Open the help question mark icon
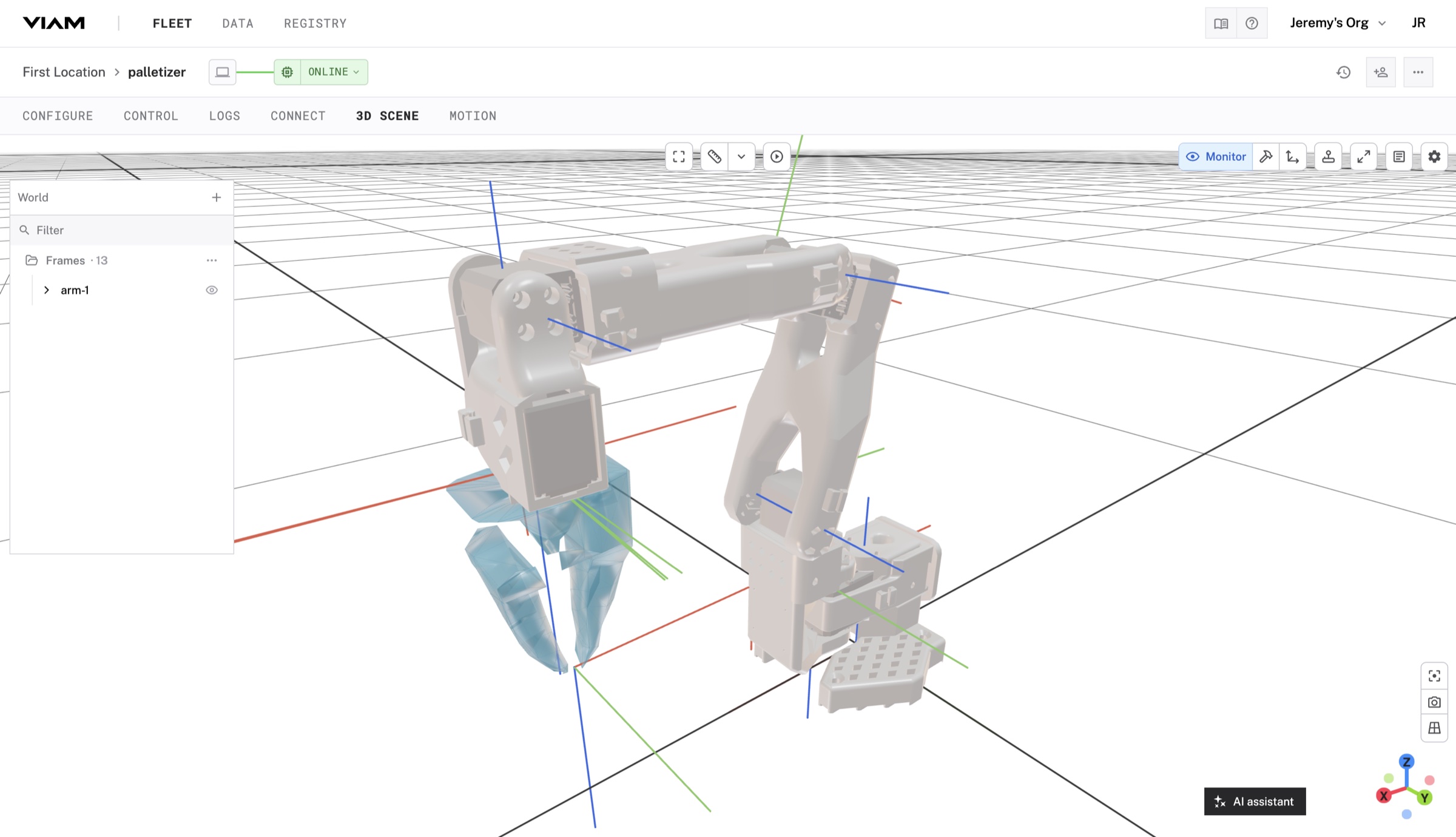Screen dimensions: 1456x837 click(1252, 23)
